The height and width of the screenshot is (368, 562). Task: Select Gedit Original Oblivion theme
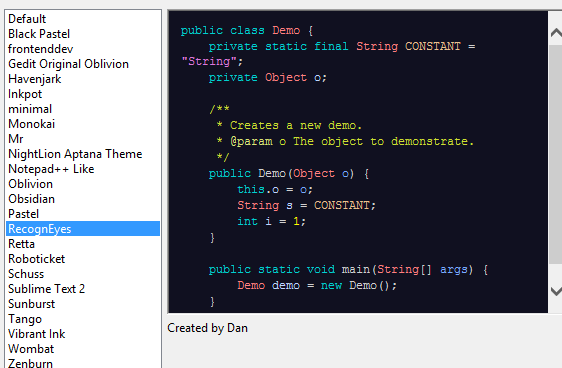(83, 64)
